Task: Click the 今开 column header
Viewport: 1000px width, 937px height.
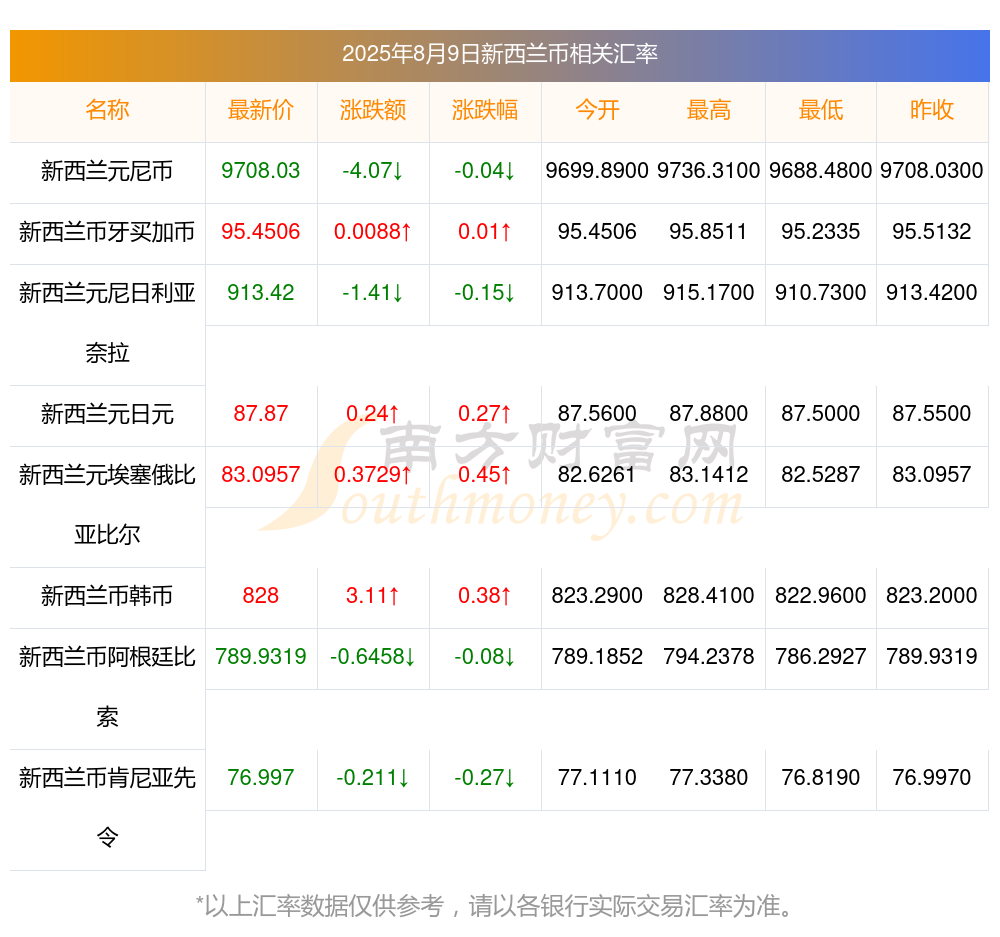Action: (597, 110)
